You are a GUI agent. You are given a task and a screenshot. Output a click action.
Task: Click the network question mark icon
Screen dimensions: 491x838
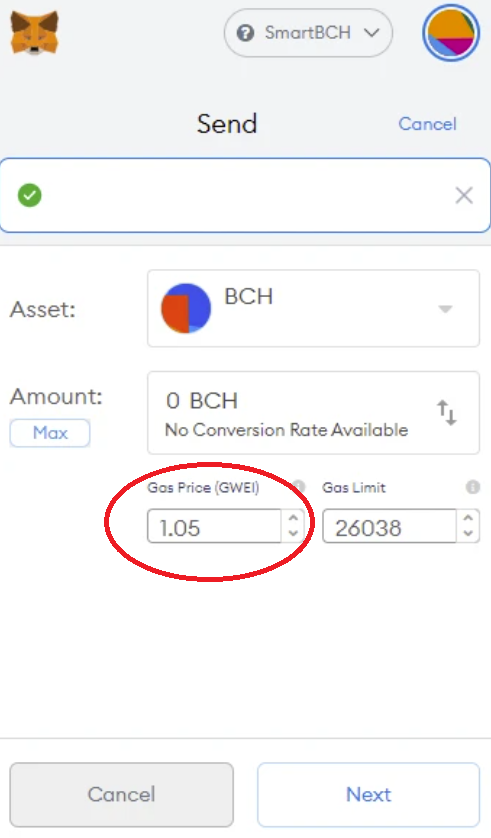[x=245, y=33]
